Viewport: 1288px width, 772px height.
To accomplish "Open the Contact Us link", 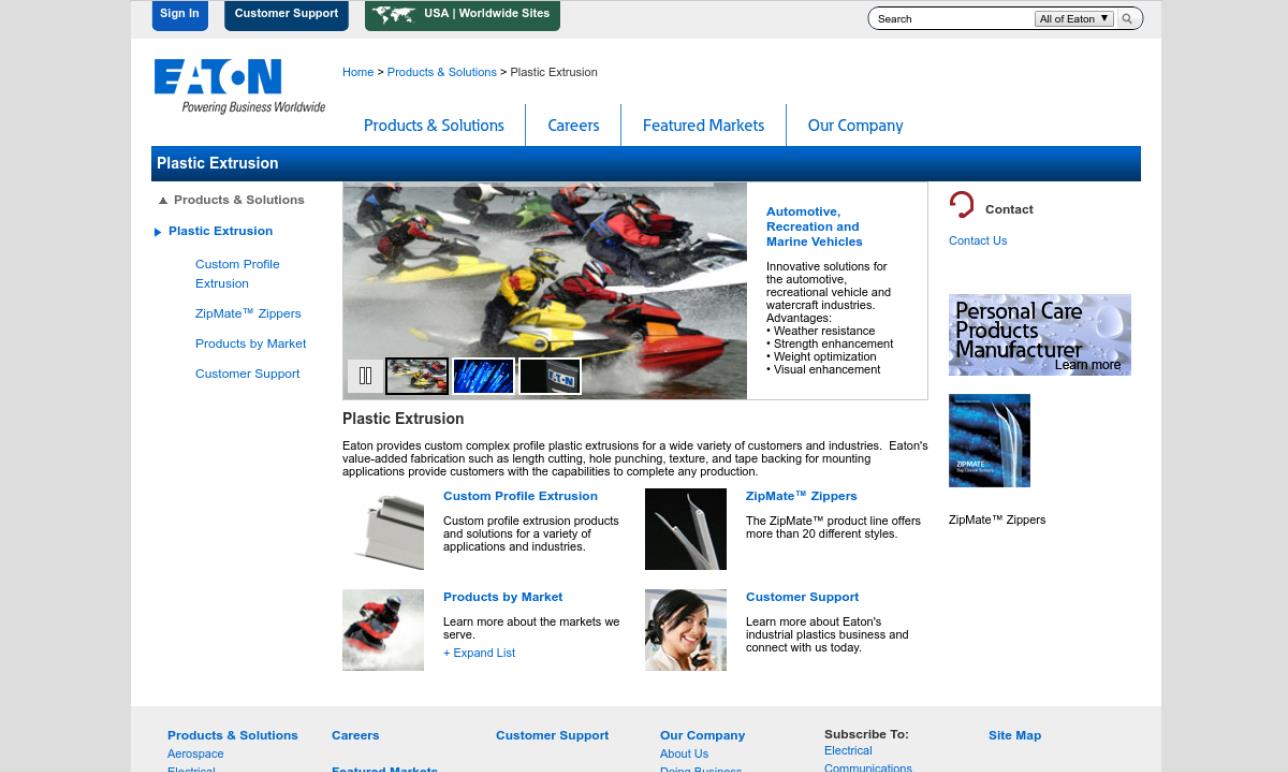I will click(977, 240).
